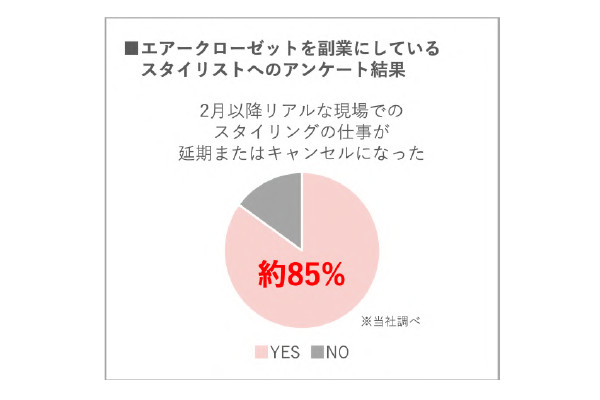Click the pink YES legend swatch
The image size is (600, 400).
261,352
